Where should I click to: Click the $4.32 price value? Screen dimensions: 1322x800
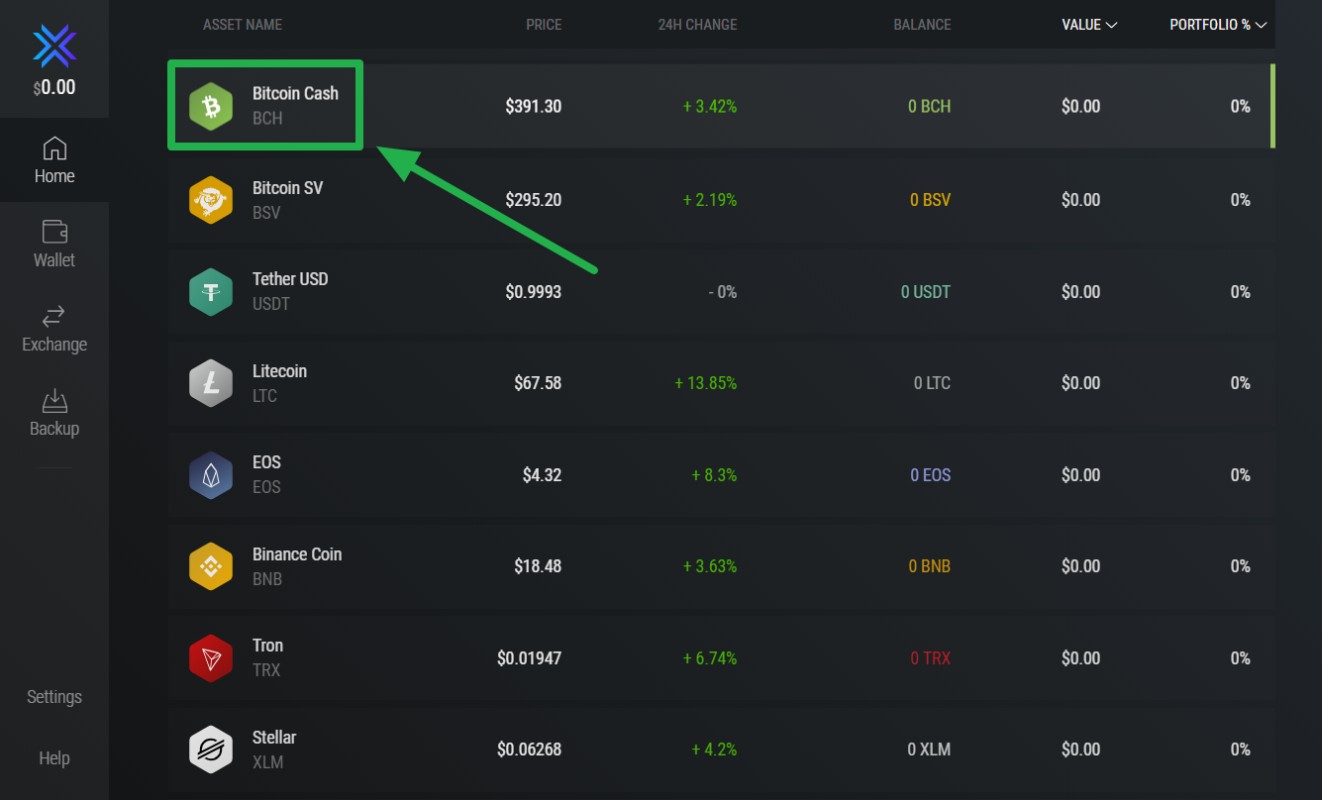click(542, 475)
